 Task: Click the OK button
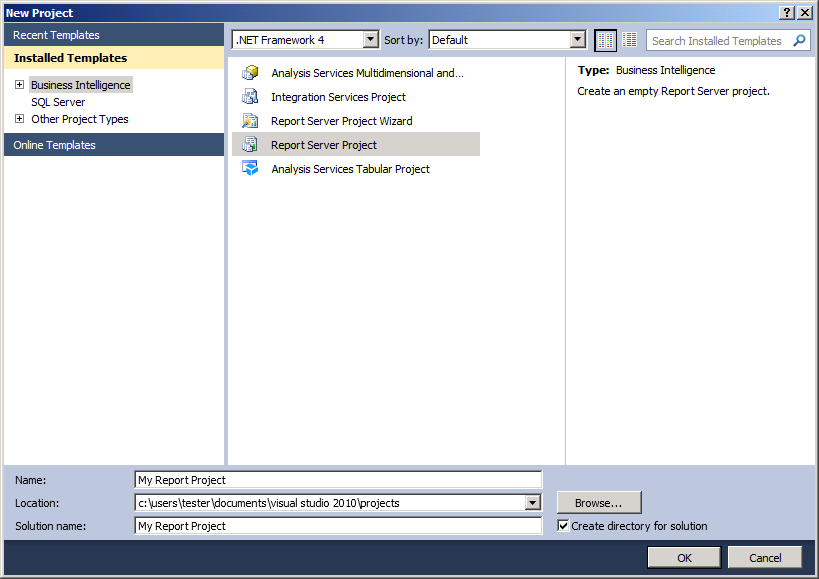click(x=684, y=558)
